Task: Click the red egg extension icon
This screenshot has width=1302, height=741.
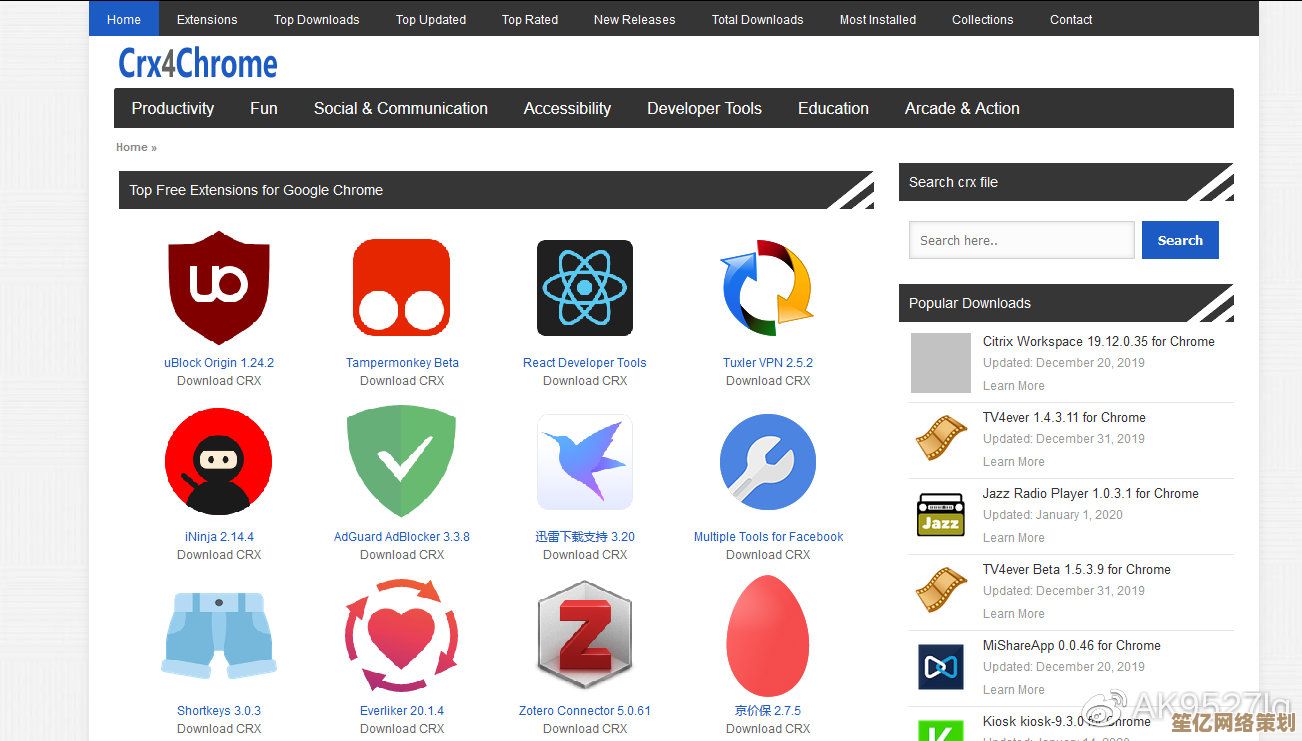Action: (768, 636)
